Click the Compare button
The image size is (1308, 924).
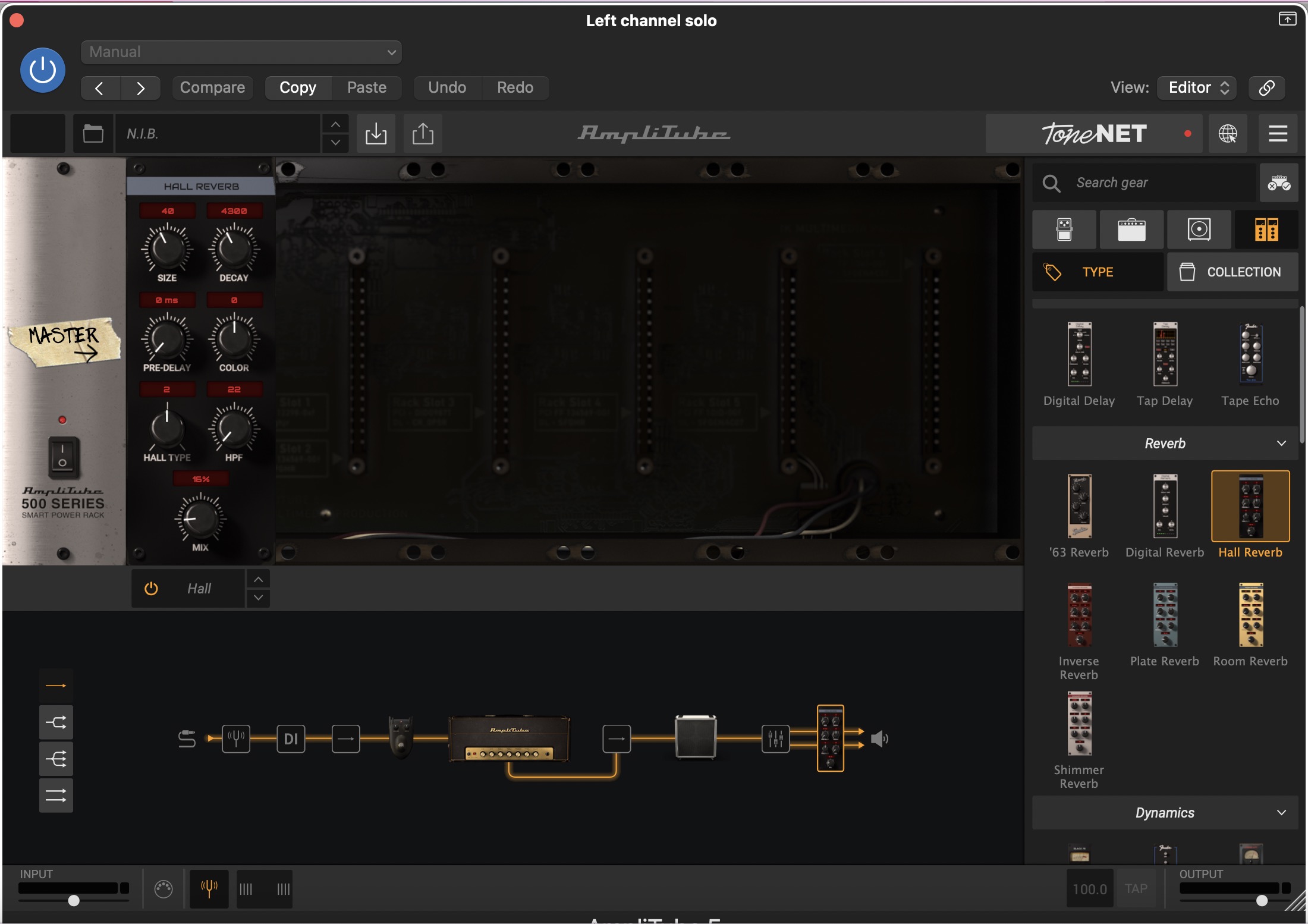pyautogui.click(x=212, y=88)
